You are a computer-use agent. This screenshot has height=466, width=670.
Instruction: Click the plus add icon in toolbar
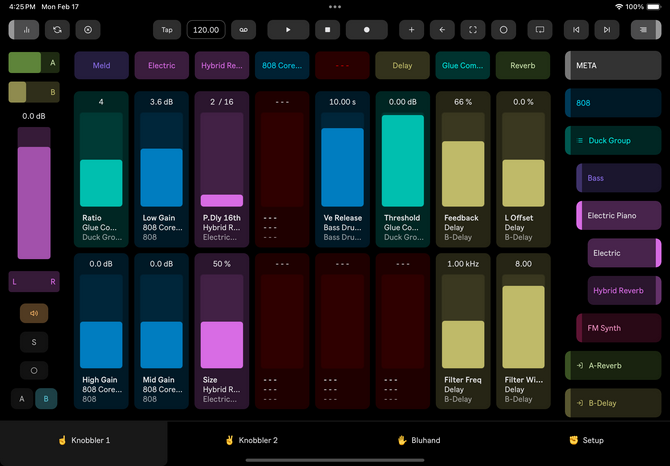[x=411, y=30]
